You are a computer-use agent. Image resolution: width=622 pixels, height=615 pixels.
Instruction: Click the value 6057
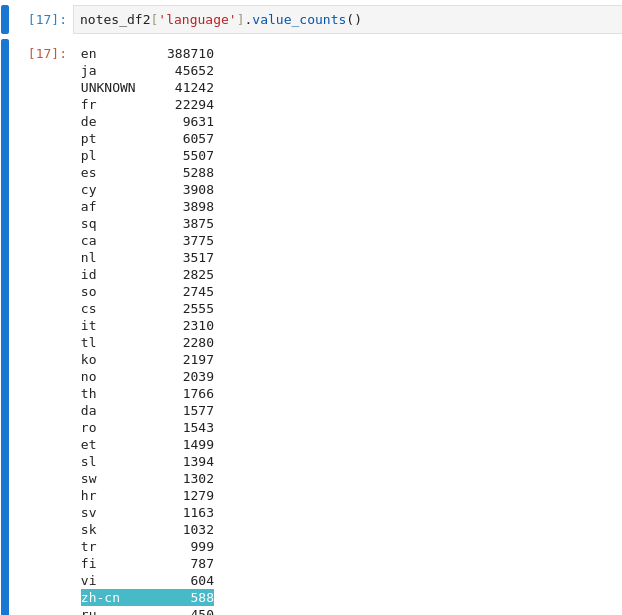point(198,139)
